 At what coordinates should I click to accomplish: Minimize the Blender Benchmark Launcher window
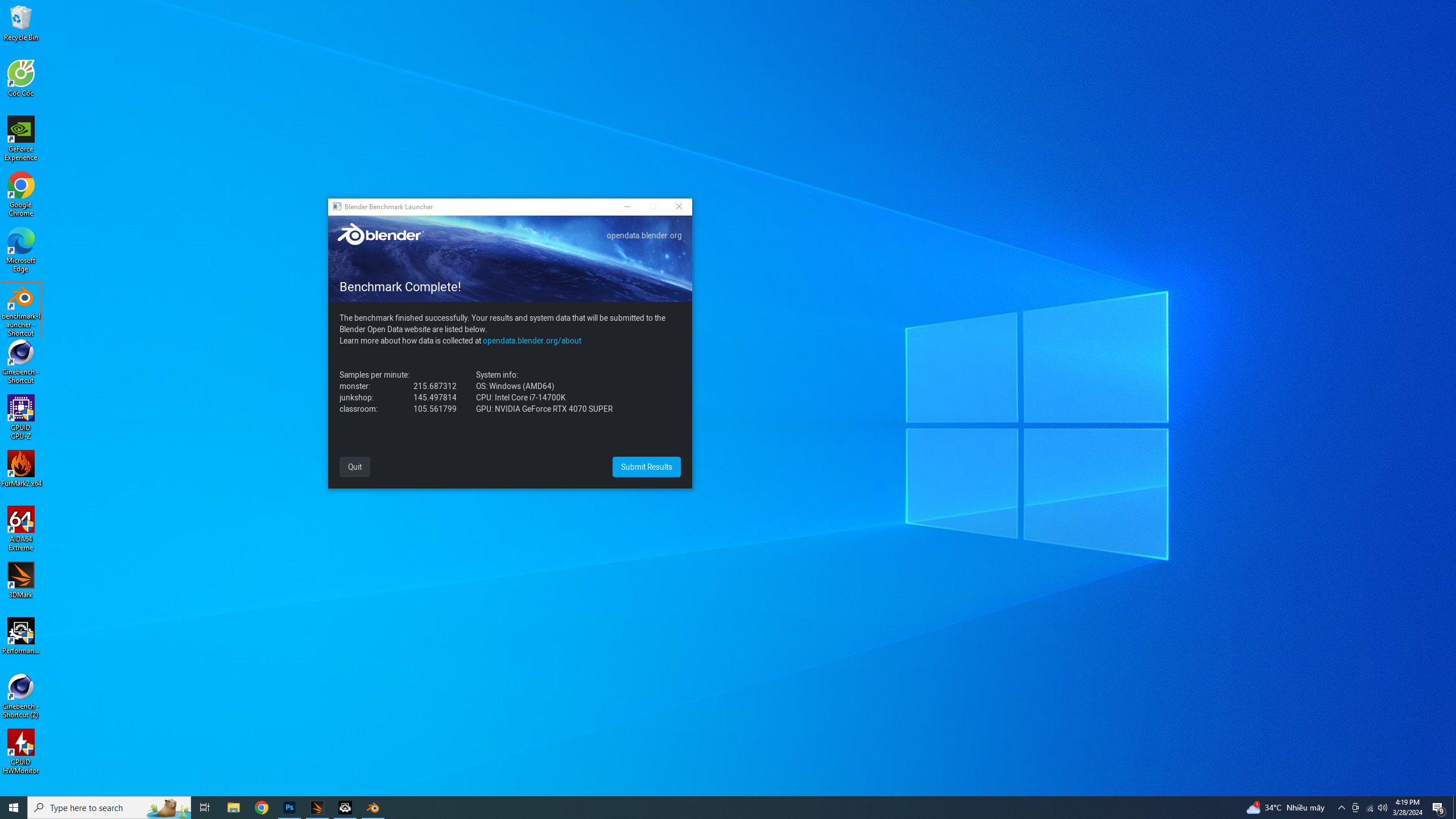(627, 207)
